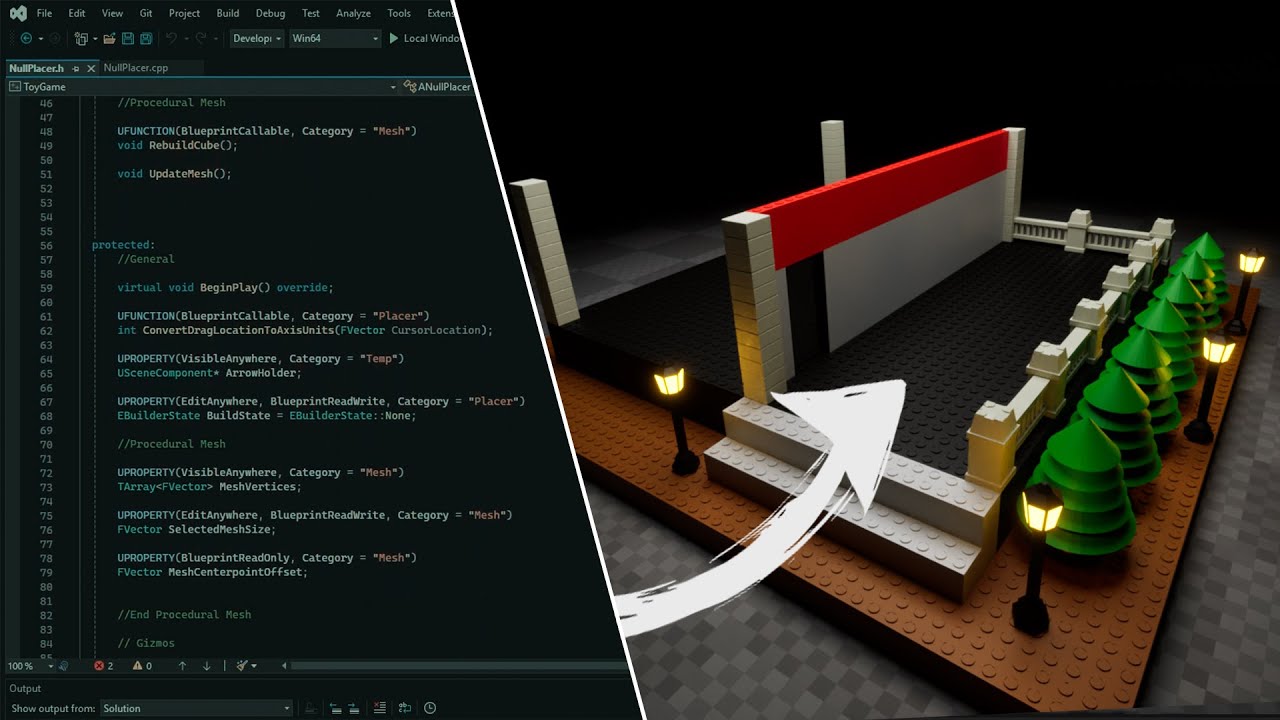Click the 'TArray<FVector> MeshVertices;' code line
Screen dimensions: 1280x720
(208, 486)
